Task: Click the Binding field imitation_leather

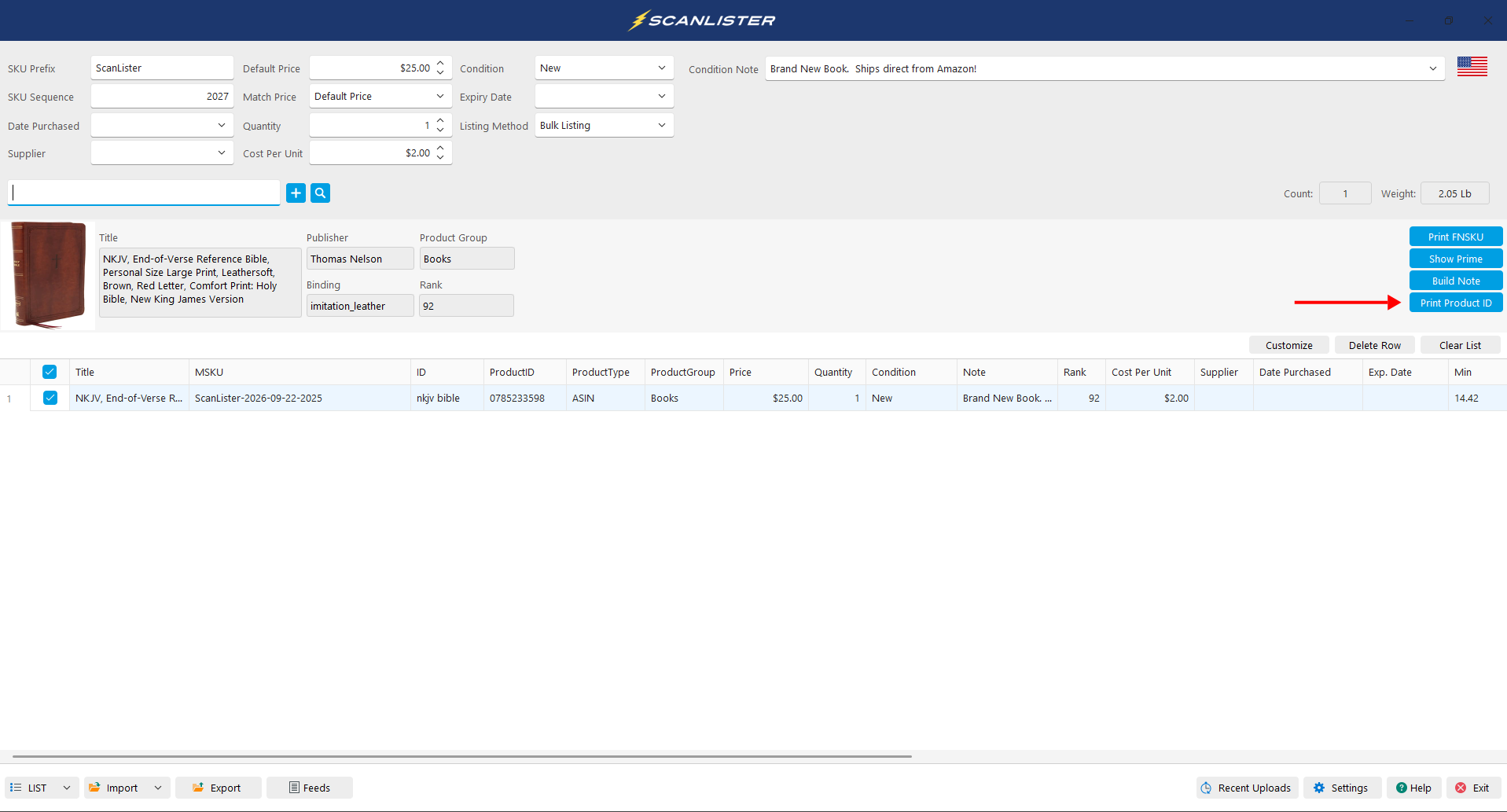Action: click(x=360, y=306)
